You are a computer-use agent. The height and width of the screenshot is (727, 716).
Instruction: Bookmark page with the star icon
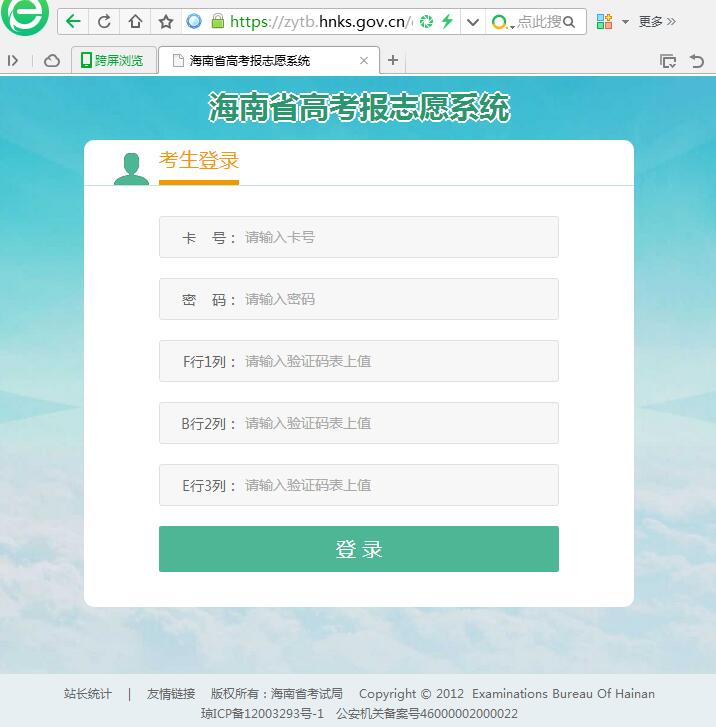pyautogui.click(x=166, y=21)
